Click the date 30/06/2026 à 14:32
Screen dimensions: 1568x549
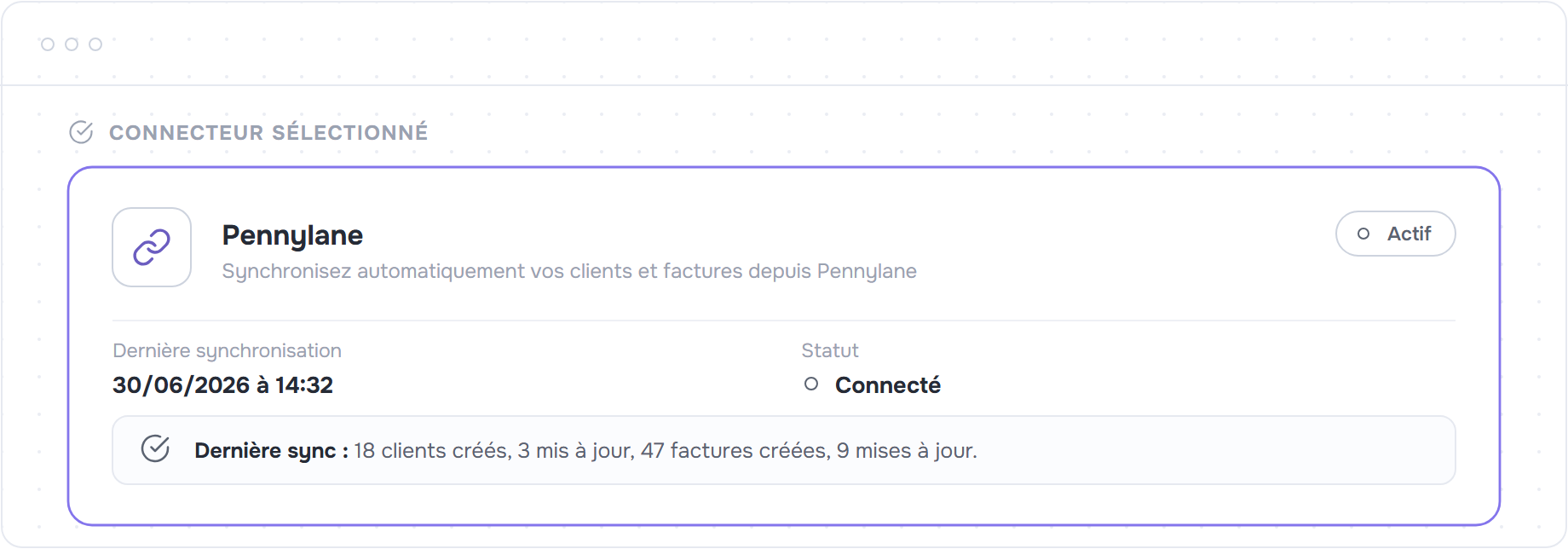(222, 385)
